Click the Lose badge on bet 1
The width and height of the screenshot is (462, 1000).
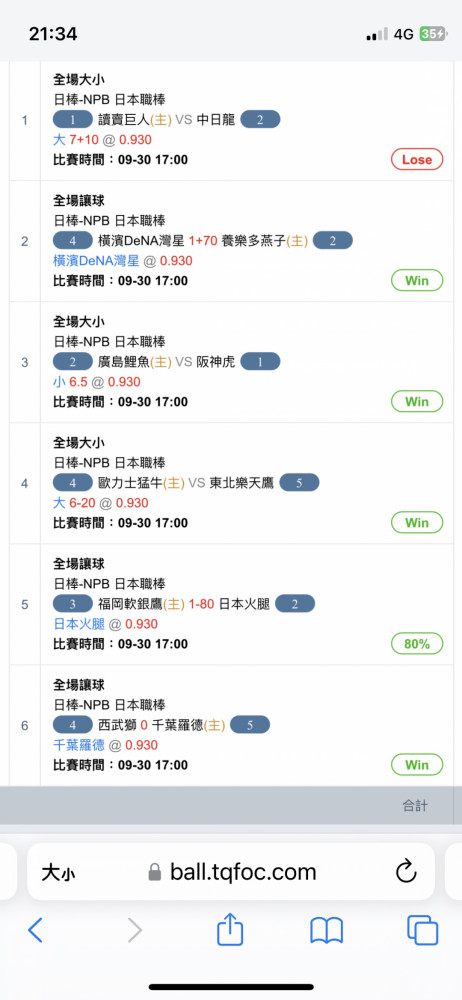tap(417, 159)
